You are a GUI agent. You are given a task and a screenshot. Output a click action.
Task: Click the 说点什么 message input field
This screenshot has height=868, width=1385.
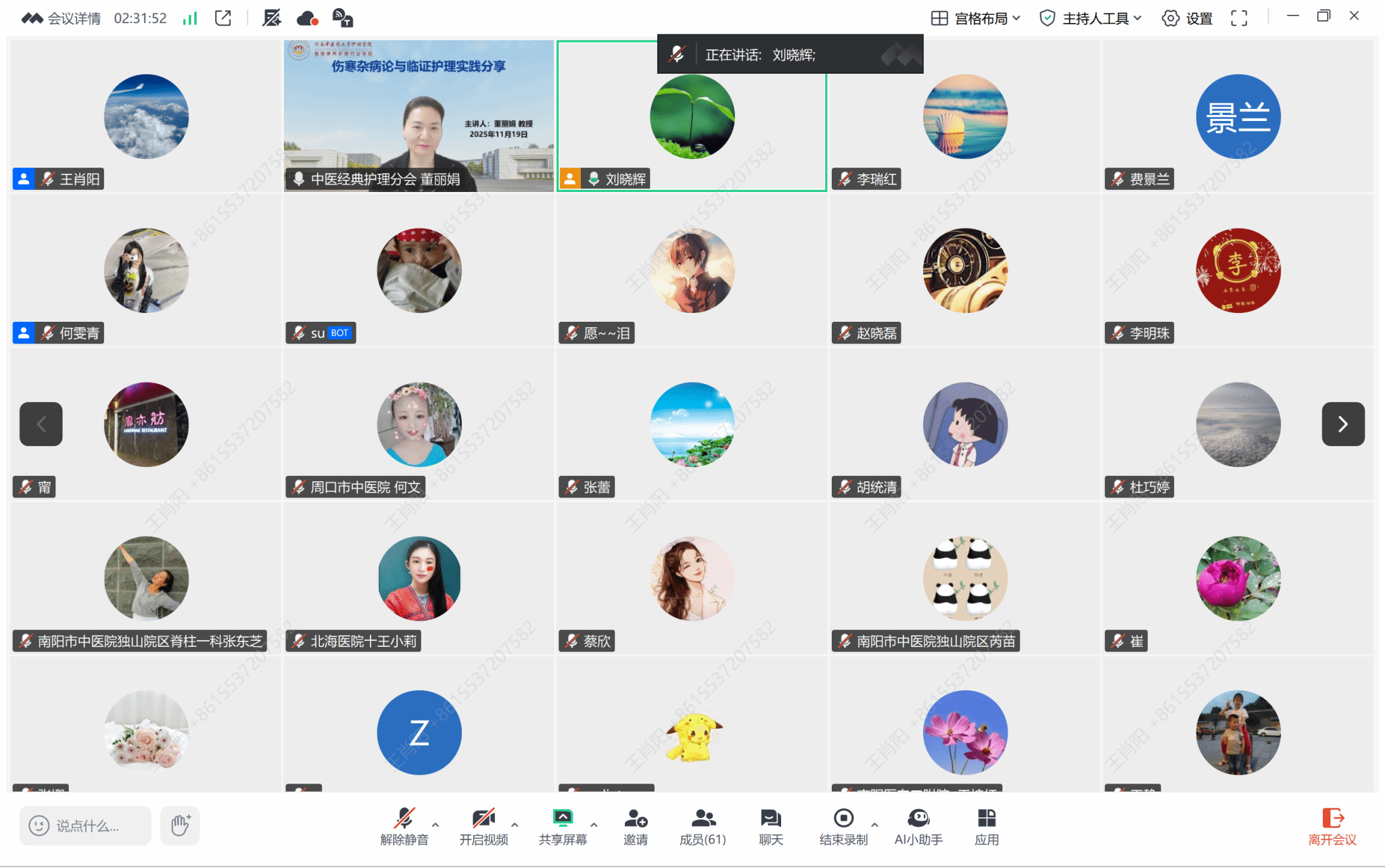[x=87, y=825]
